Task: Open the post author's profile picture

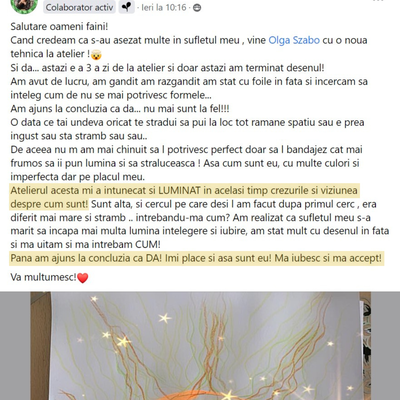Action: pyautogui.click(x=24, y=4)
